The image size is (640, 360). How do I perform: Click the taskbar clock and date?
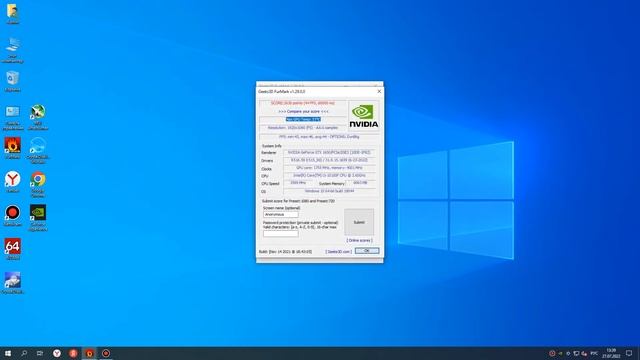pos(611,353)
